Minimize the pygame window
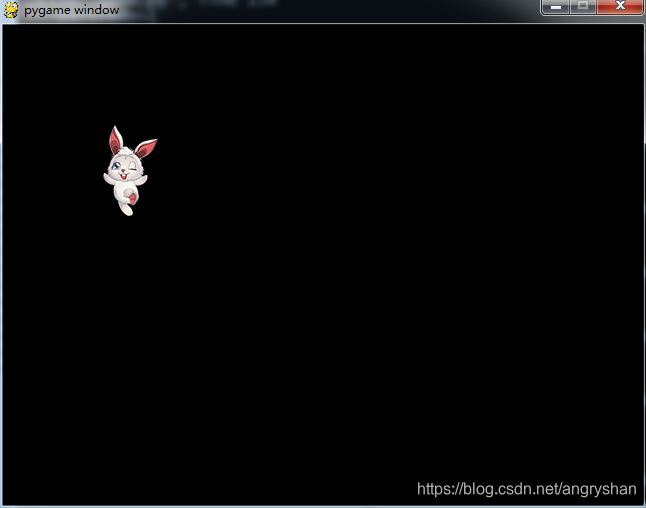 (x=555, y=7)
